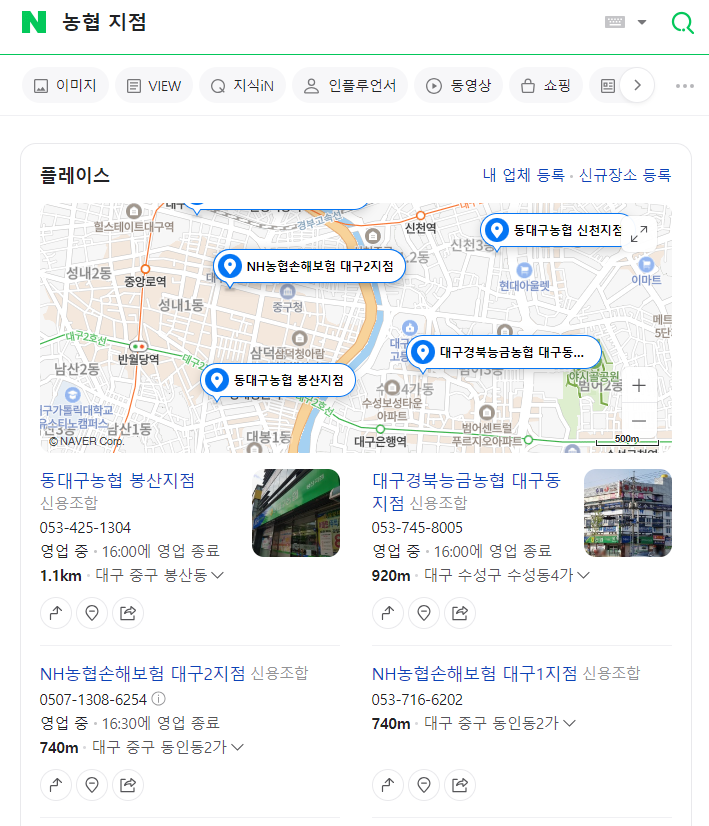Screen dimensions: 709x826
Task: Click 내 업체 등록 link
Action: tap(524, 175)
